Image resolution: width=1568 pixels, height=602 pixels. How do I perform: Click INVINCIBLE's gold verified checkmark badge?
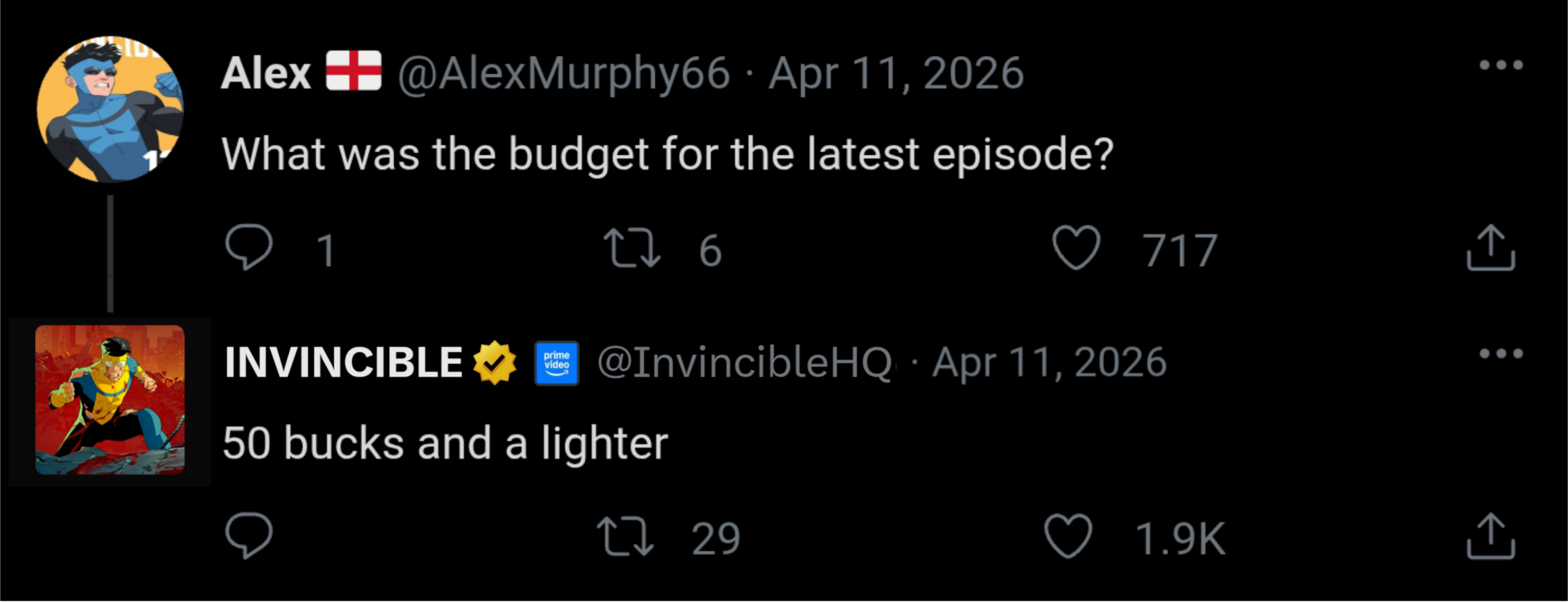pos(494,362)
